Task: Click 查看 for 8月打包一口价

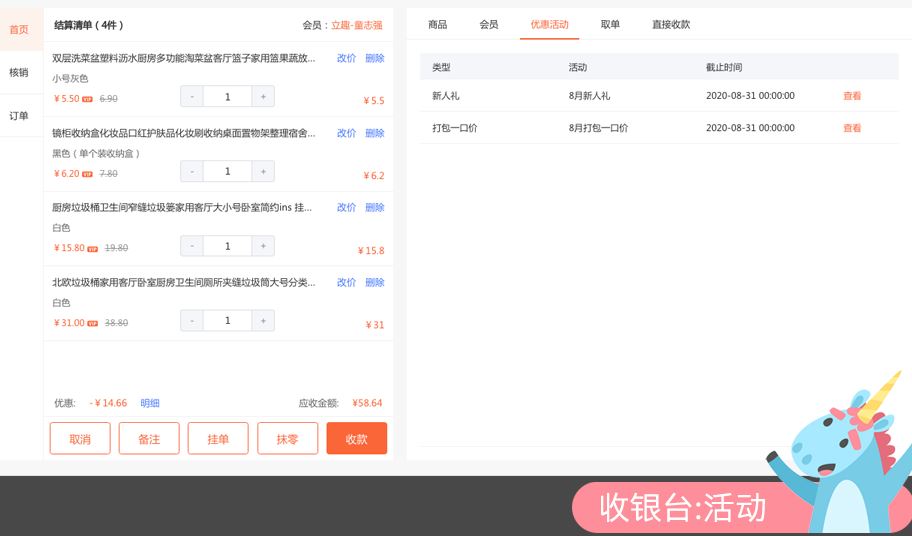Action: click(851, 128)
